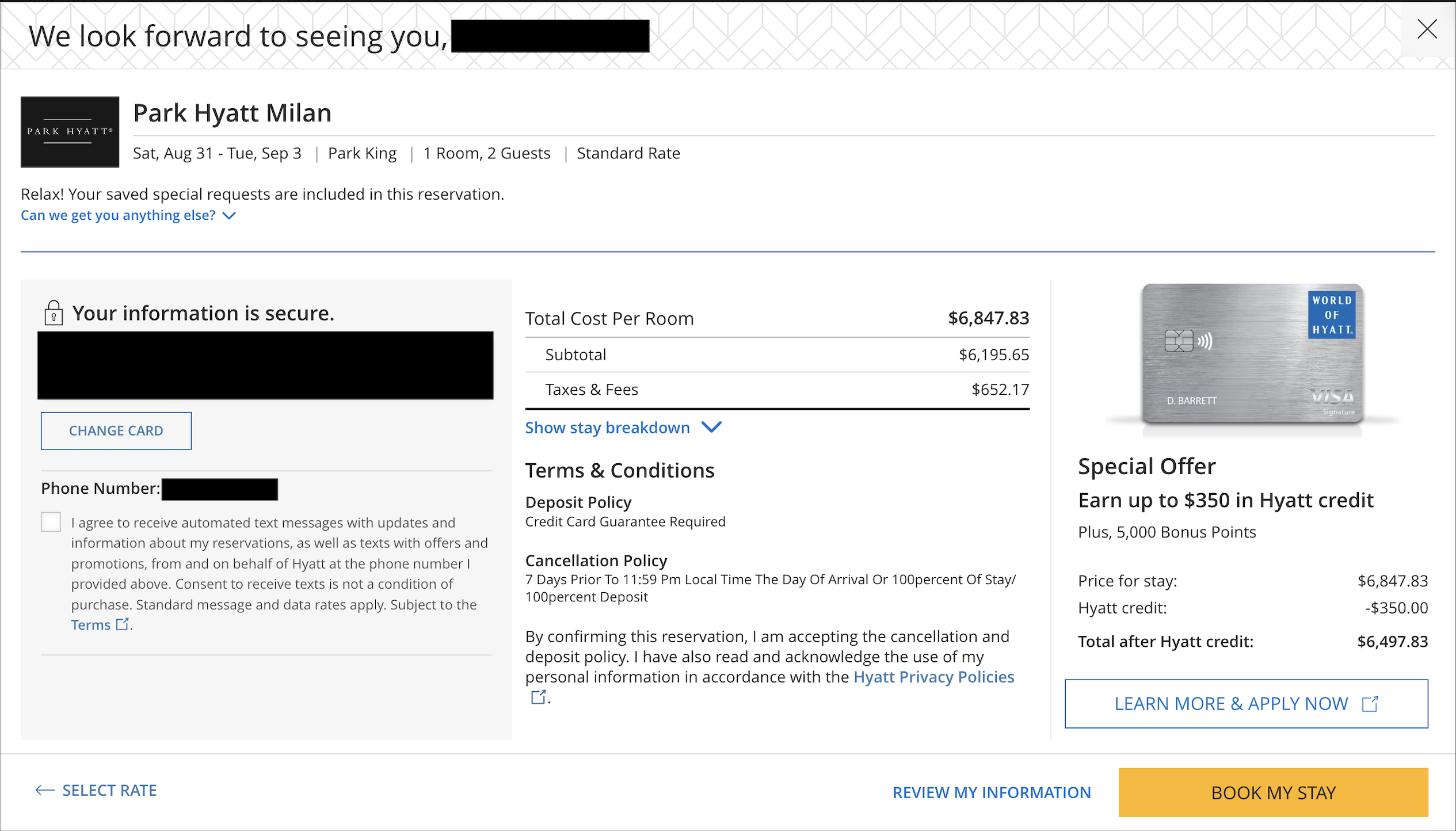Click the chevron beside Can we get you anything else
The width and height of the screenshot is (1456, 831).
point(229,216)
